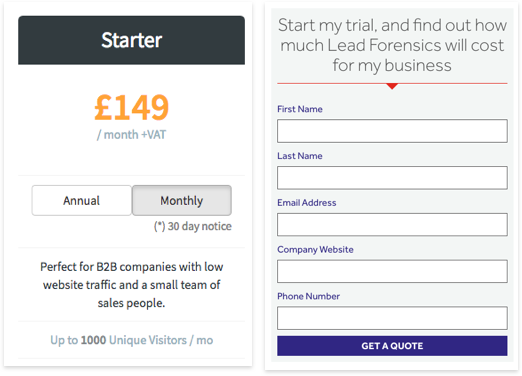
Task: Focus the Company Website input field
Action: pyautogui.click(x=392, y=271)
